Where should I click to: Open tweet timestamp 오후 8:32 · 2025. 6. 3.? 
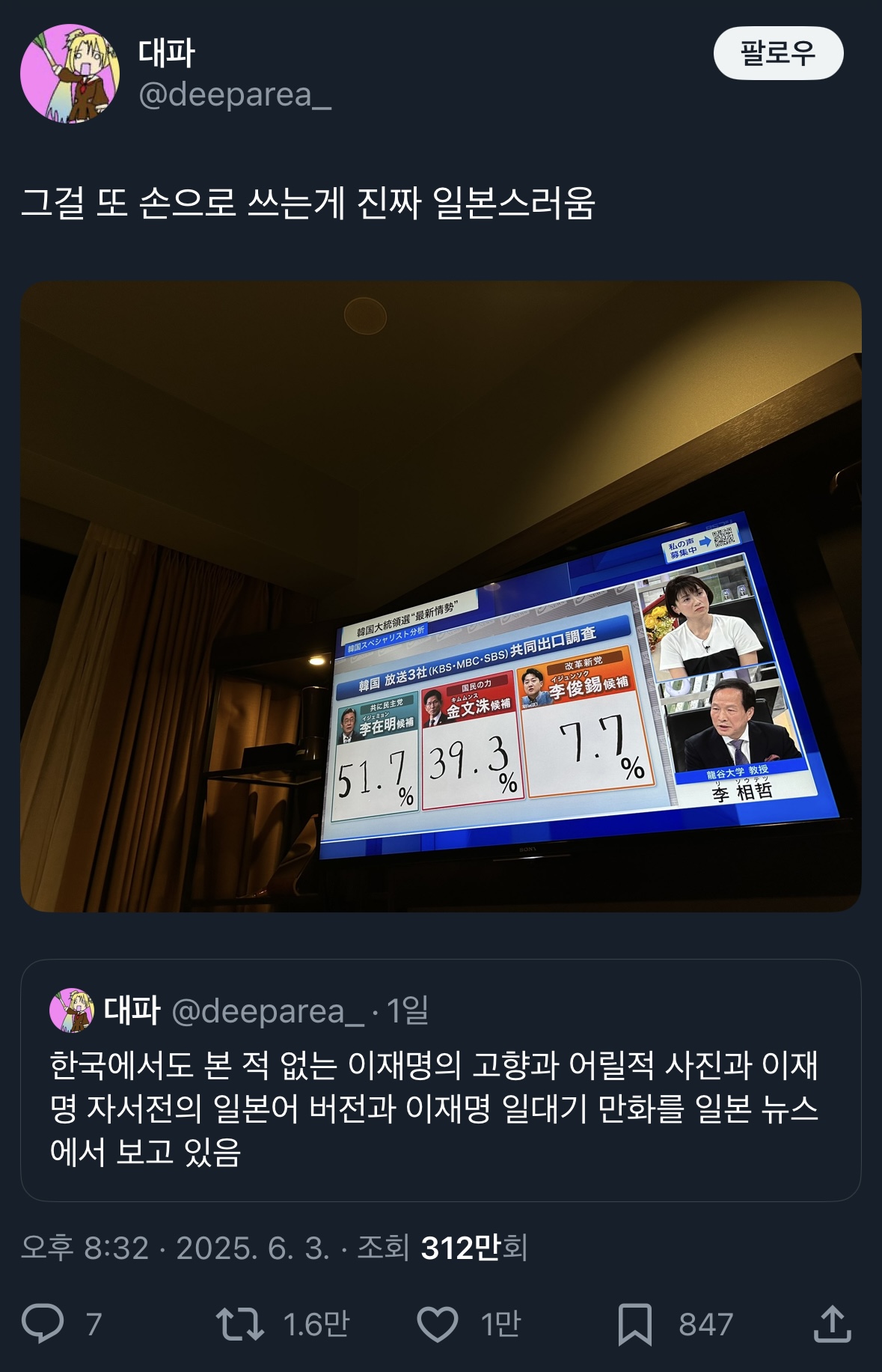coord(175,1248)
